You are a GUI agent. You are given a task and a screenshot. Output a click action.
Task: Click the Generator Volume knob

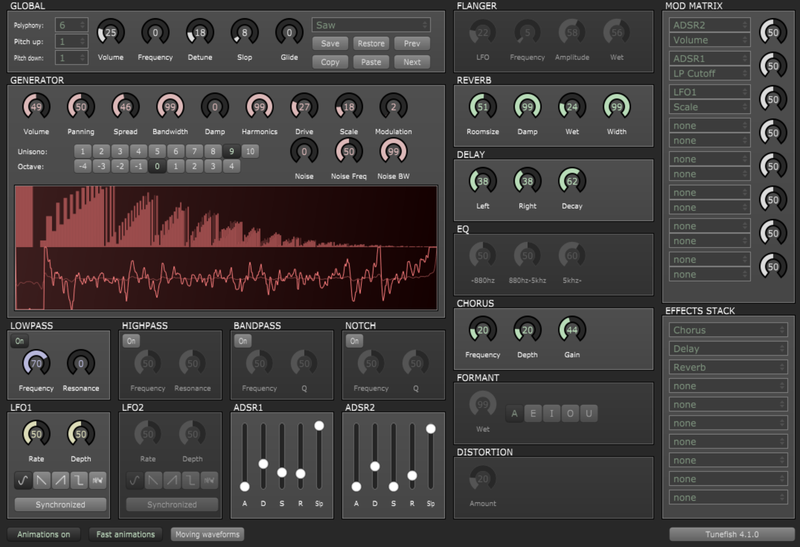tap(36, 107)
